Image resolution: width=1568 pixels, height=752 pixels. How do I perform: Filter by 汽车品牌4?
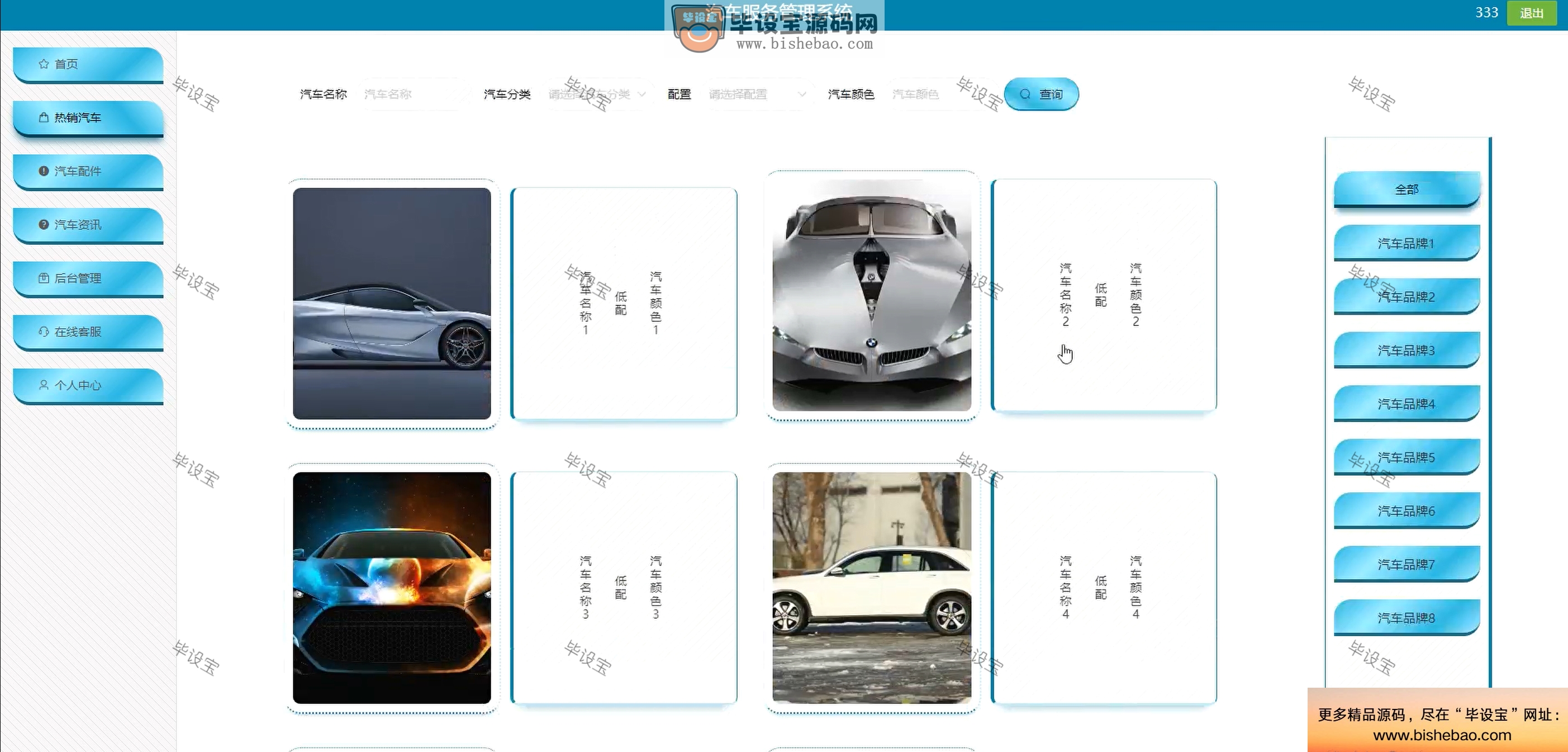pyautogui.click(x=1407, y=404)
